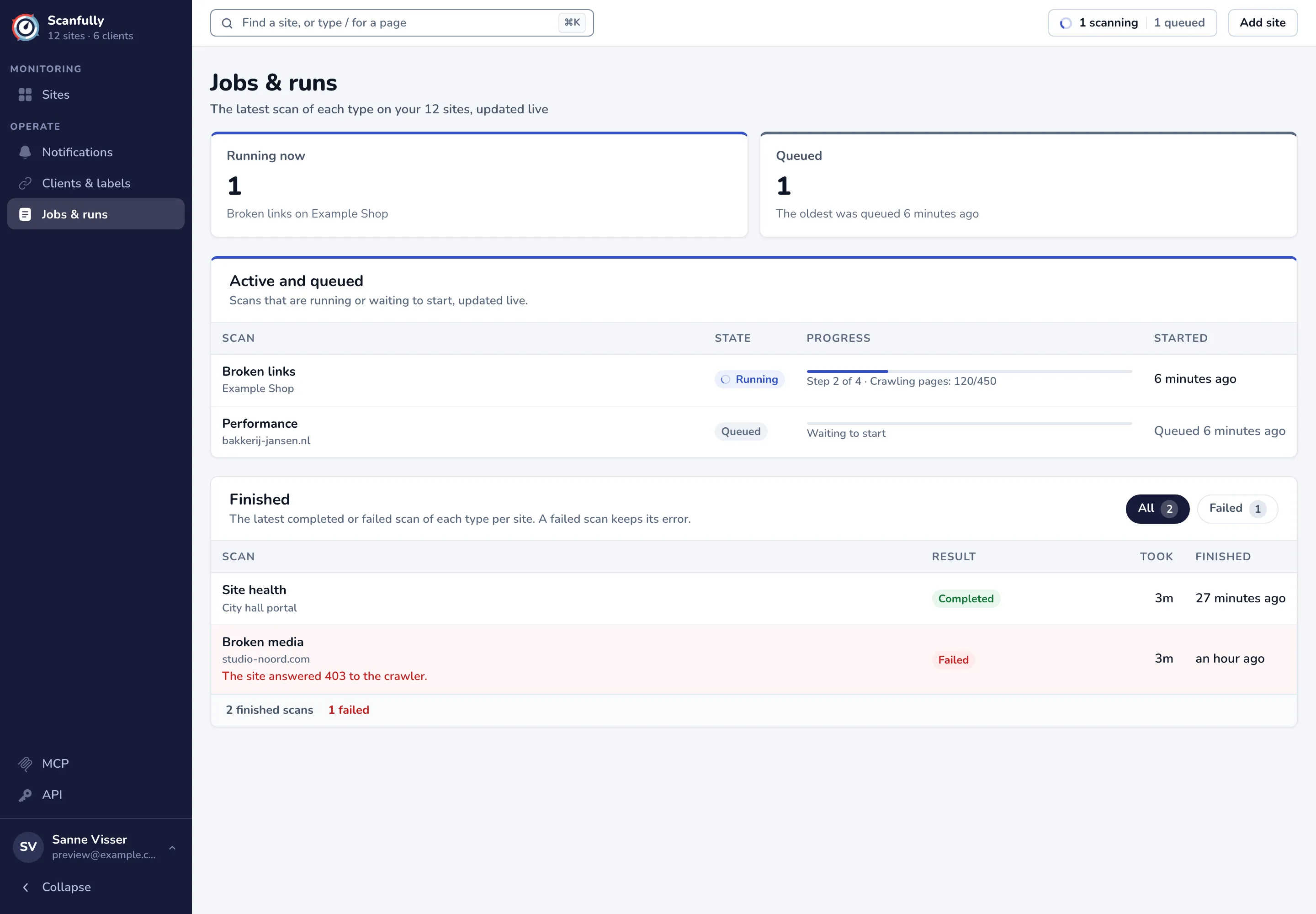Click the Completed result badge
Image resolution: width=1316 pixels, height=914 pixels.
(x=966, y=599)
